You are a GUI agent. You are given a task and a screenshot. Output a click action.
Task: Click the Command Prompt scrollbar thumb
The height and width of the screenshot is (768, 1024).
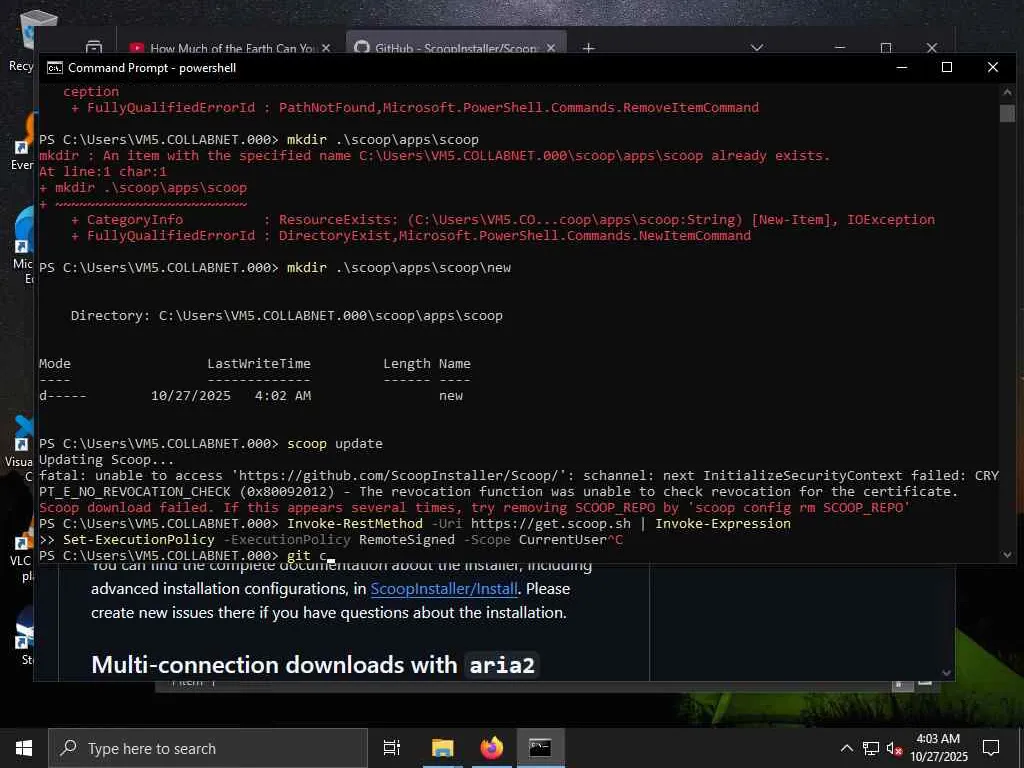1006,112
